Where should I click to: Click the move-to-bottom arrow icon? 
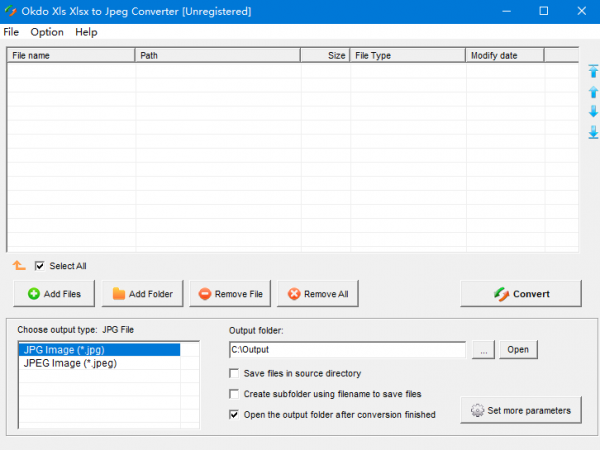(593, 132)
